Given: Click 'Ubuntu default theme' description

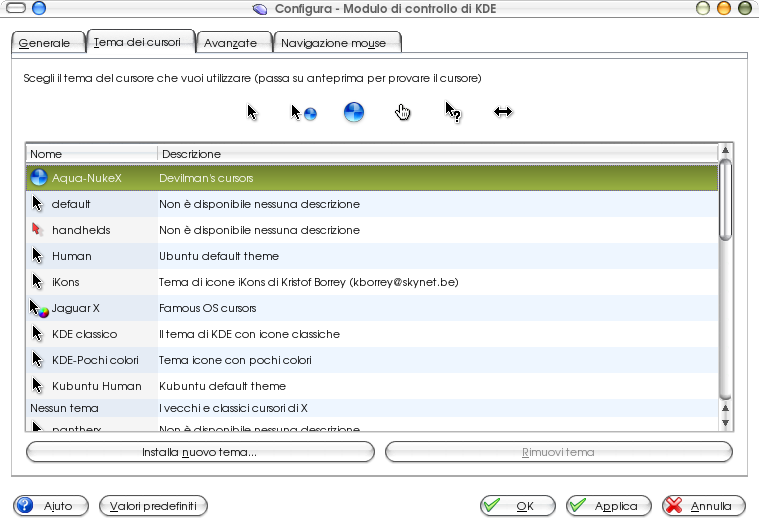Looking at the screenshot, I should tap(219, 256).
